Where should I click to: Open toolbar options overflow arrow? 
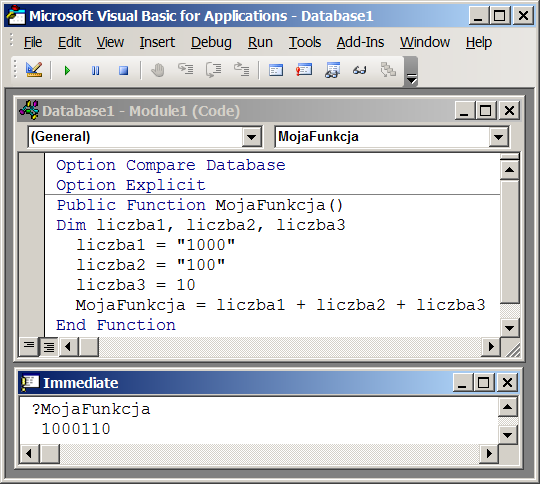(411, 72)
